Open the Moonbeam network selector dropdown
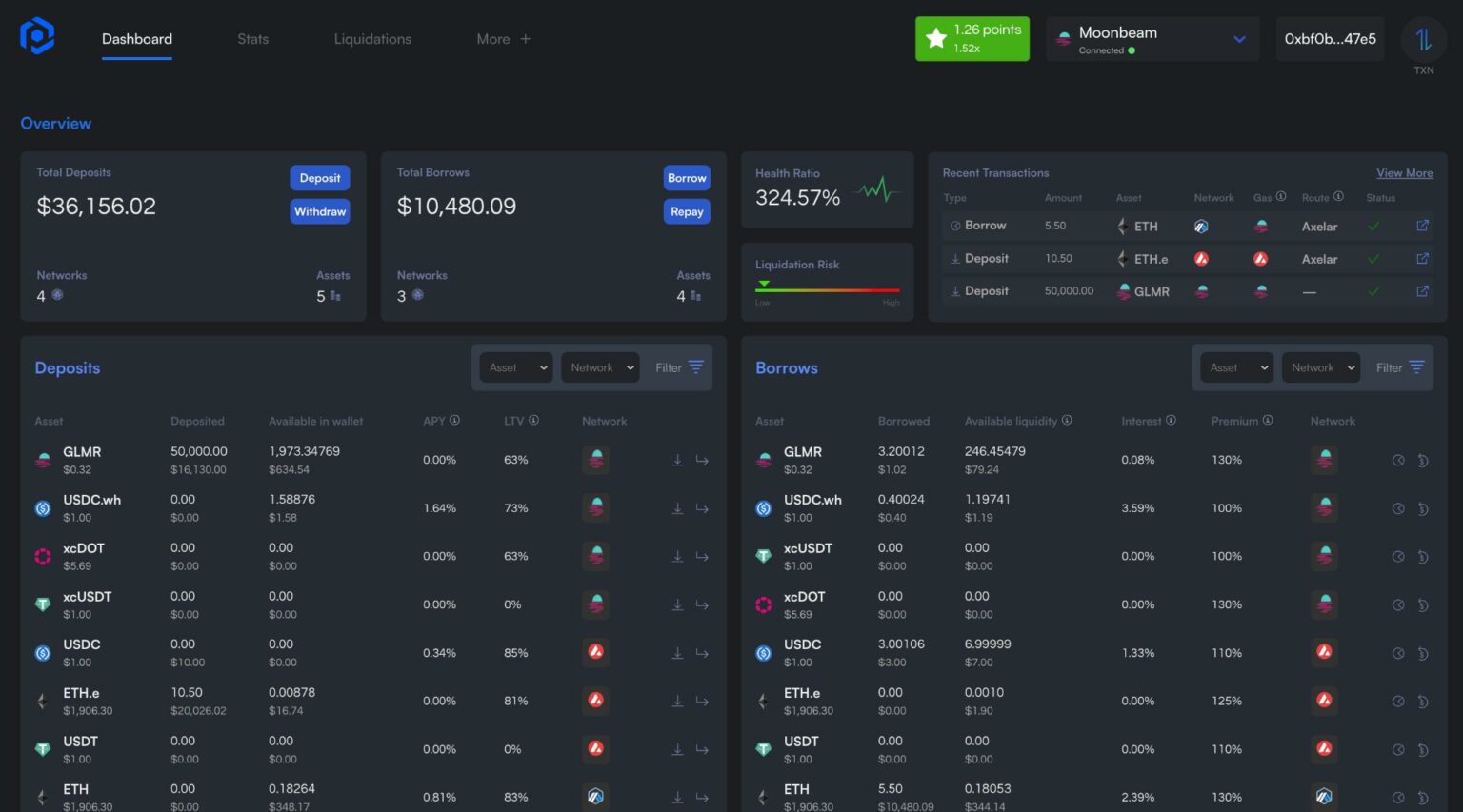 coord(1152,38)
